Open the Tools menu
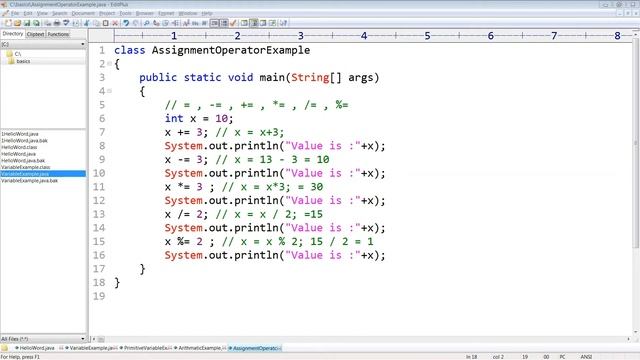The height and width of the screenshot is (360, 640). click(x=125, y=13)
